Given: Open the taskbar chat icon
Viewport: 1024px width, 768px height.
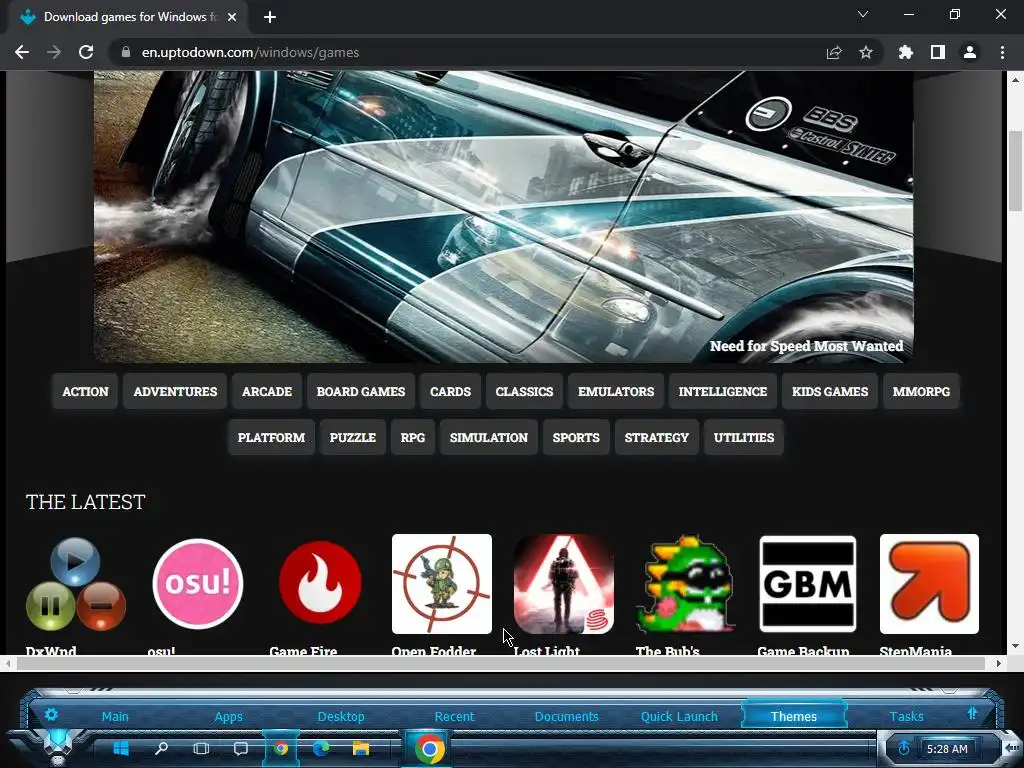Looking at the screenshot, I should pyautogui.click(x=241, y=748).
